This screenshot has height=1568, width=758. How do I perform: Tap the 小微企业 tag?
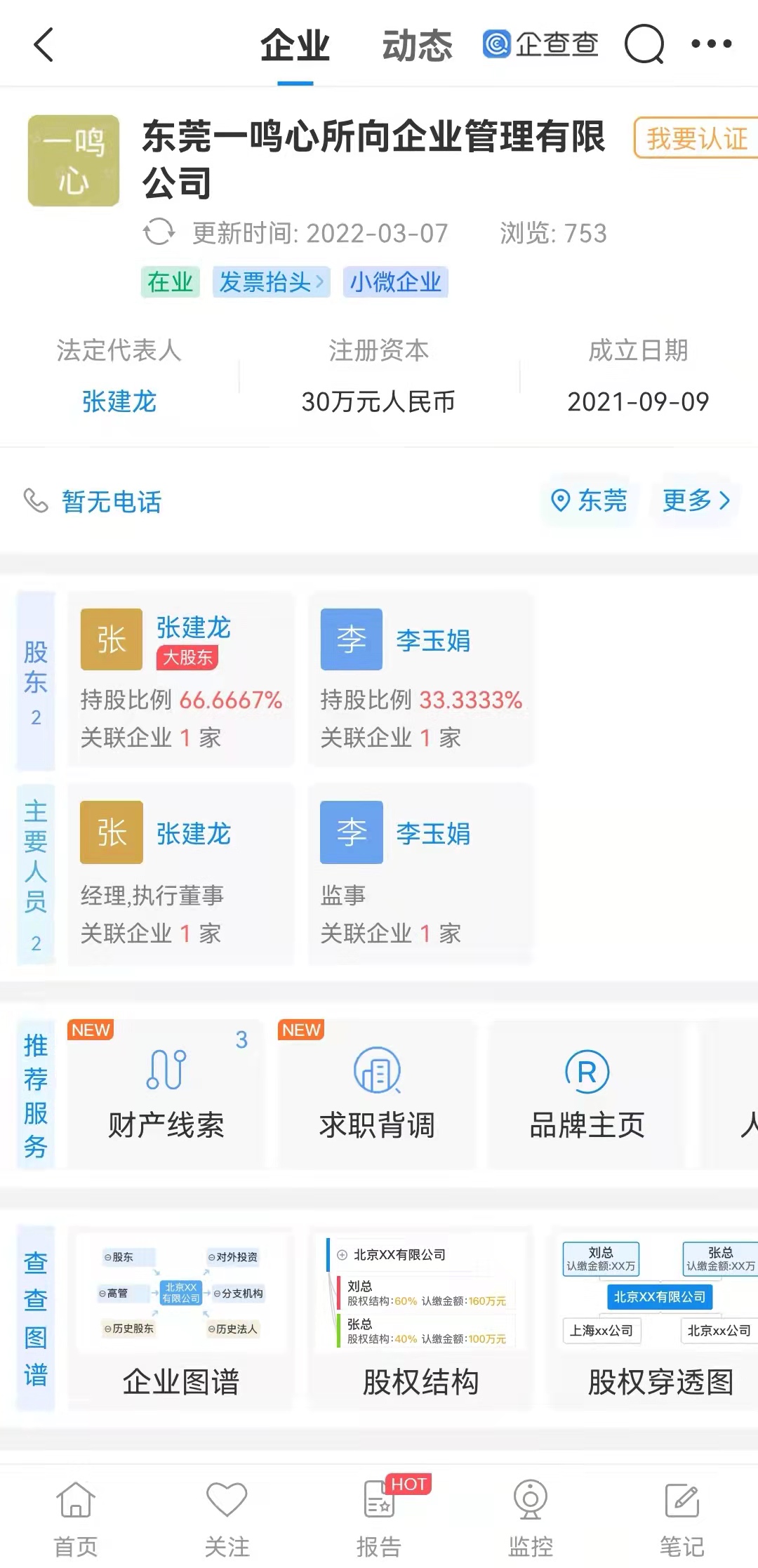395,282
